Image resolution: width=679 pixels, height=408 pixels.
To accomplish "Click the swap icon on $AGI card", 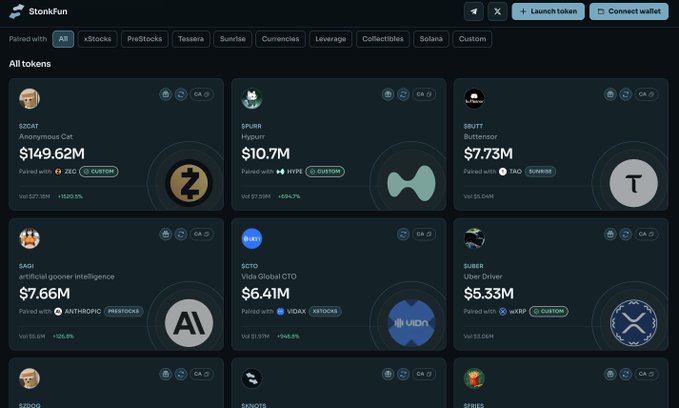I will 181,234.
